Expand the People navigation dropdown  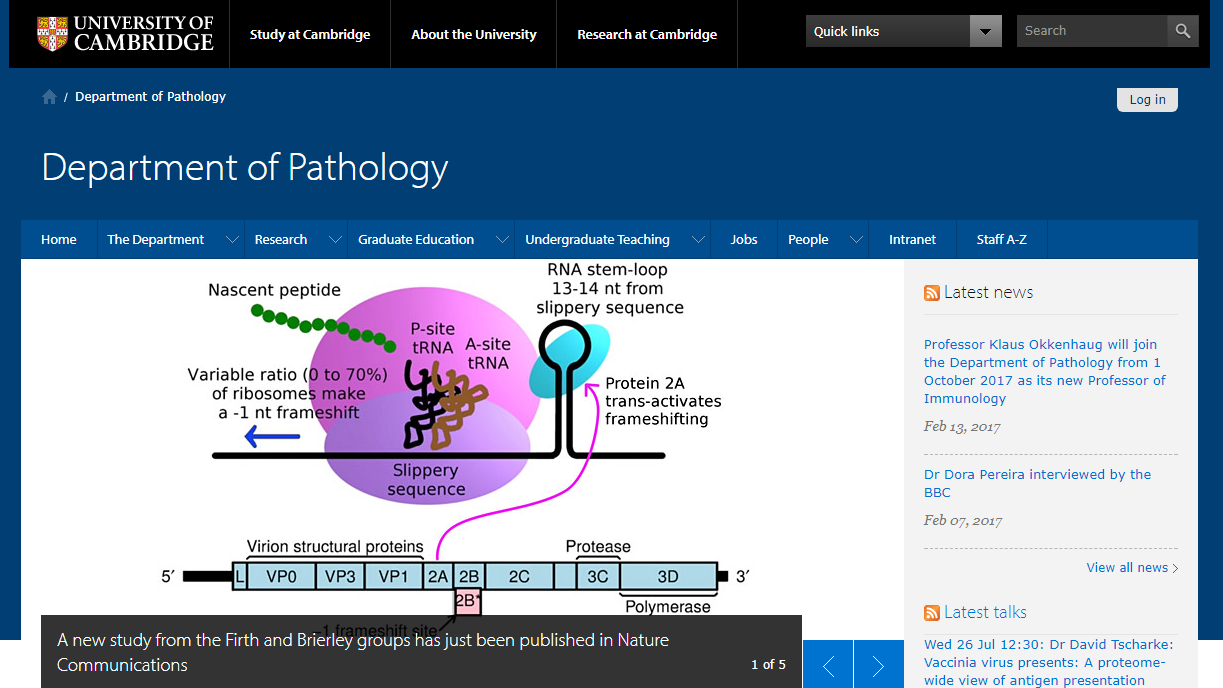pyautogui.click(x=856, y=239)
